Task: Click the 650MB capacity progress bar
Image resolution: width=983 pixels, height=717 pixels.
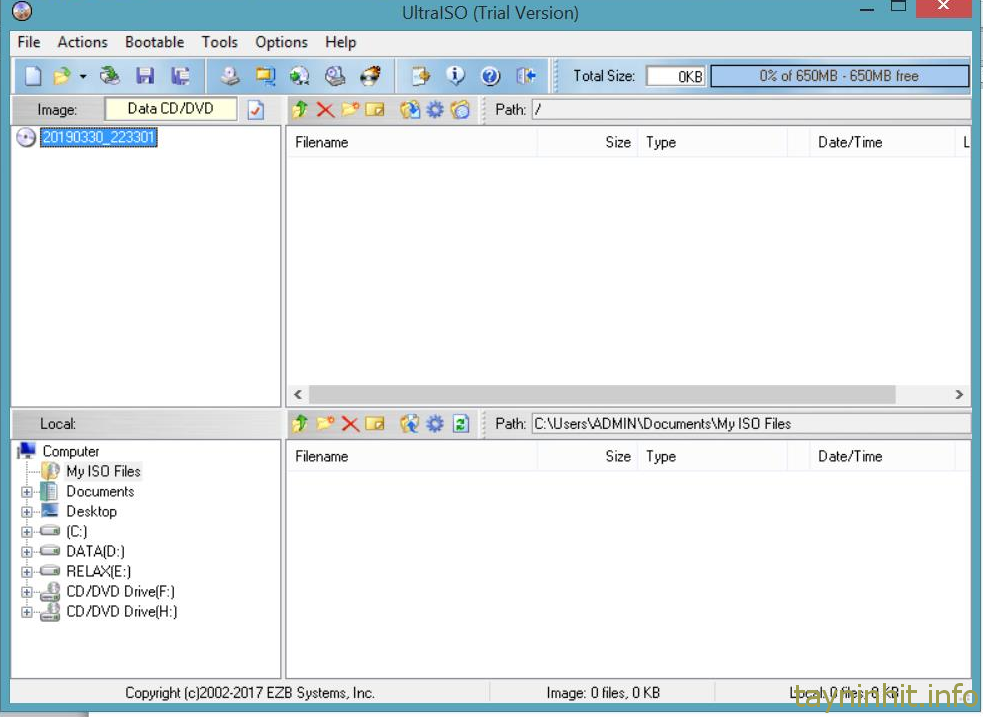Action: pos(839,76)
